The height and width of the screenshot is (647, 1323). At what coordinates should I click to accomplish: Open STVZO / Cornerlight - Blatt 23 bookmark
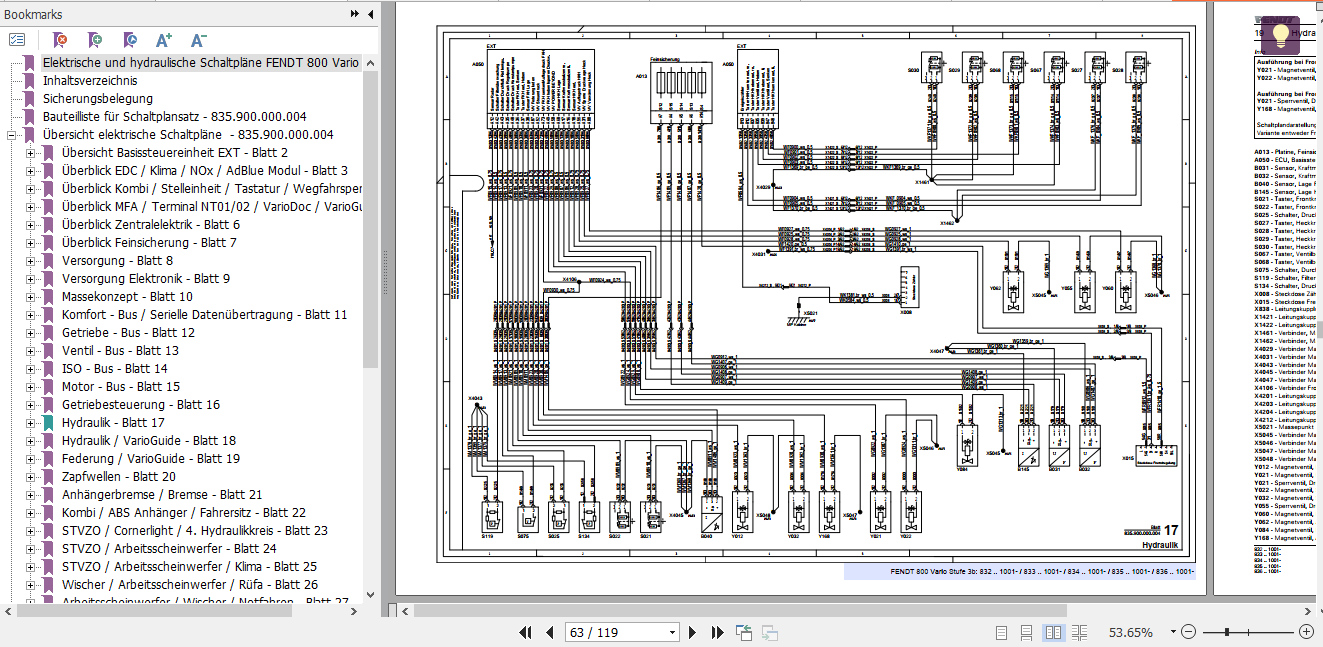pos(194,531)
